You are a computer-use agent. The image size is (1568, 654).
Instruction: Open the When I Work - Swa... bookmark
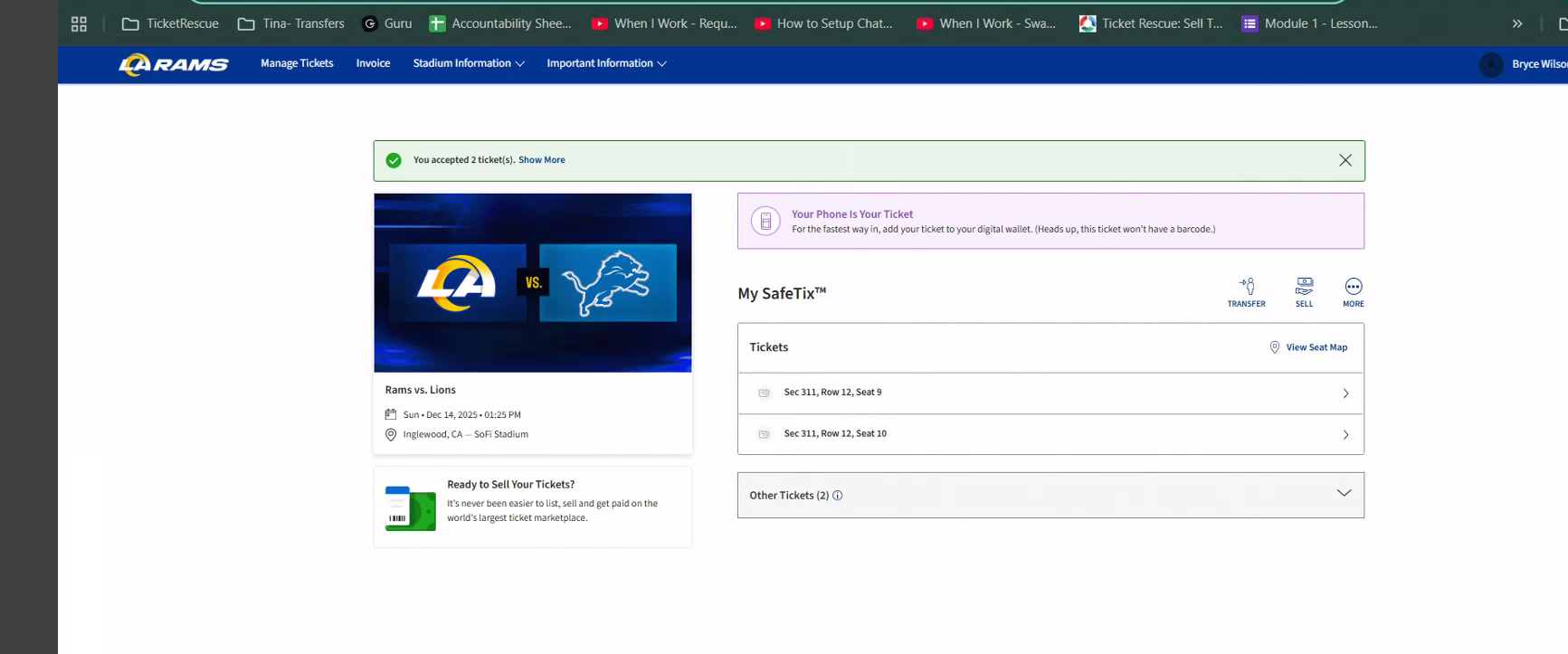[x=985, y=24]
